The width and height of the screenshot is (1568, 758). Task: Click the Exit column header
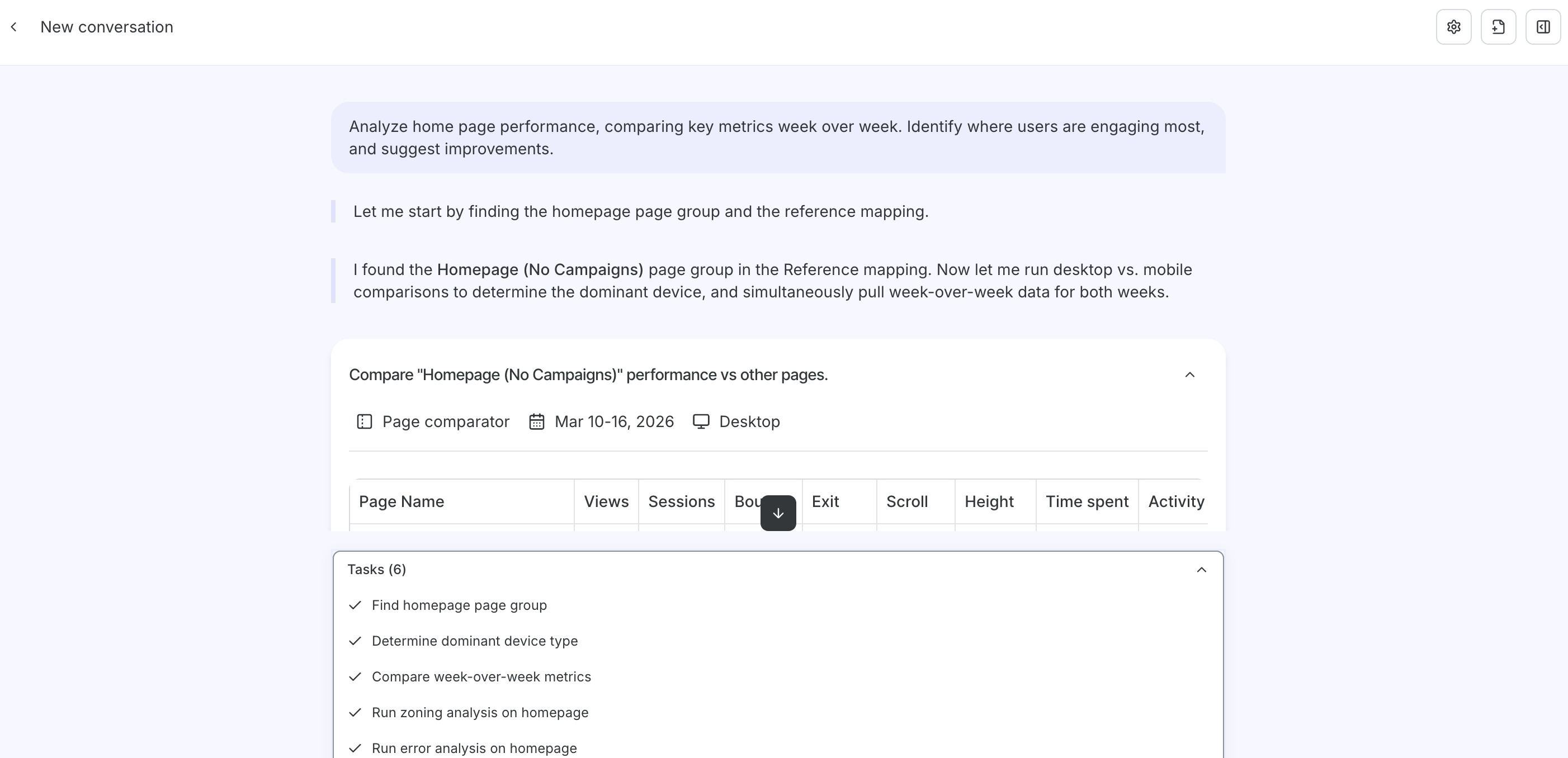(839, 501)
